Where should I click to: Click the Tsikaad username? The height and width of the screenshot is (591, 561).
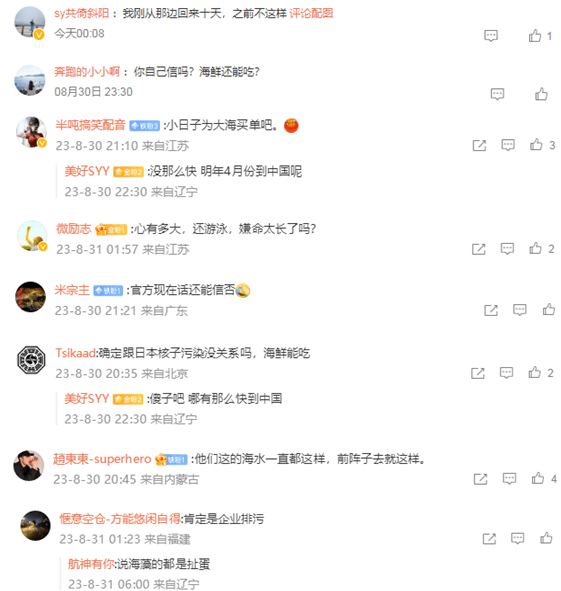tap(76, 353)
